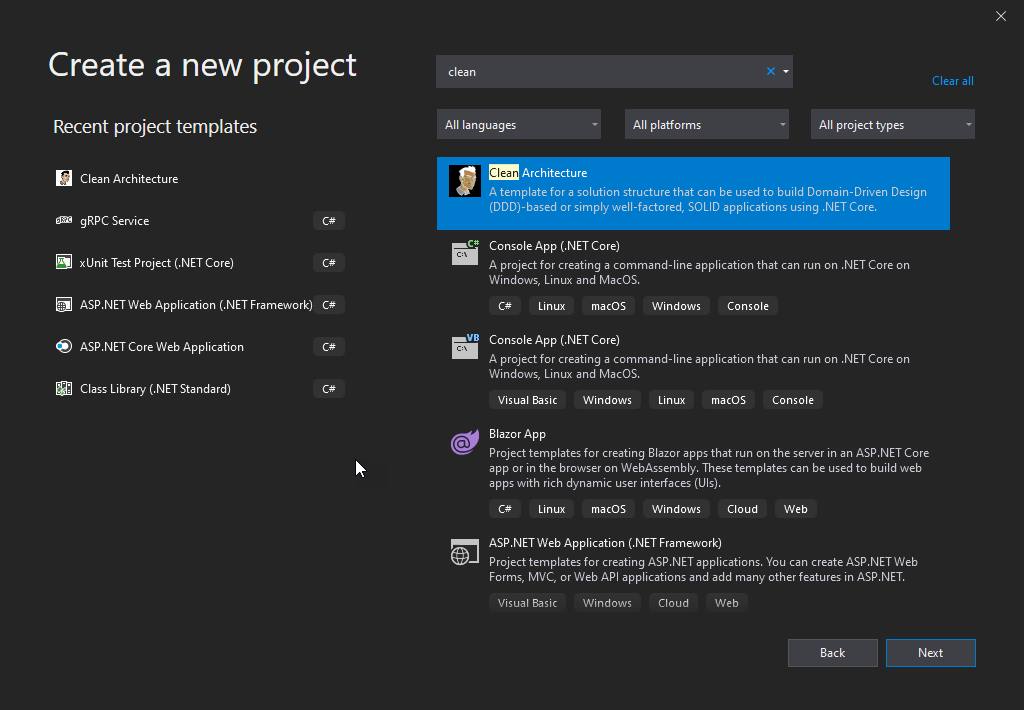Click the Windows tag under ASP.NET Web Application
The width and height of the screenshot is (1024, 710).
(607, 603)
